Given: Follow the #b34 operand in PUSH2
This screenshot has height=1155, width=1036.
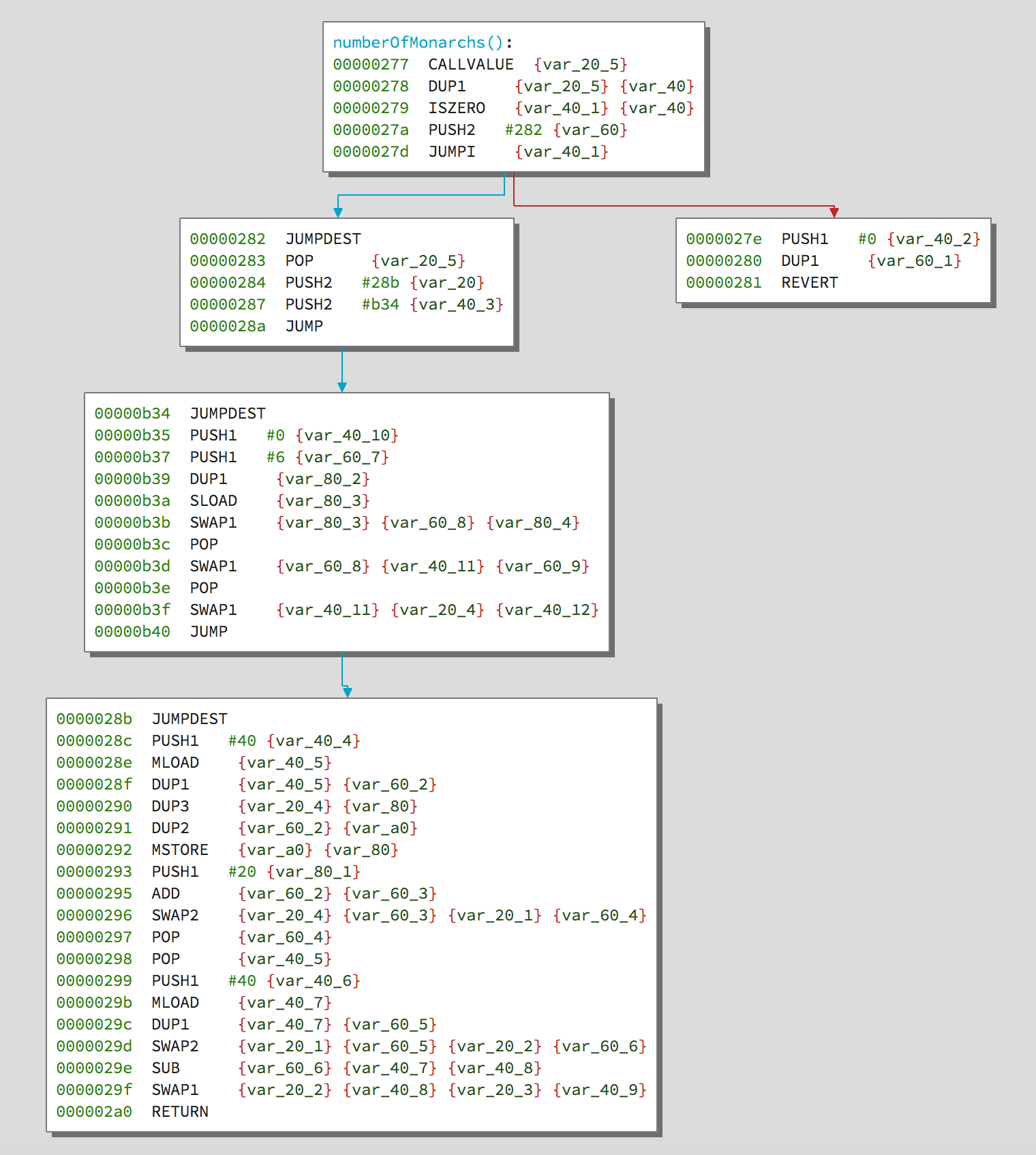Looking at the screenshot, I should [380, 304].
